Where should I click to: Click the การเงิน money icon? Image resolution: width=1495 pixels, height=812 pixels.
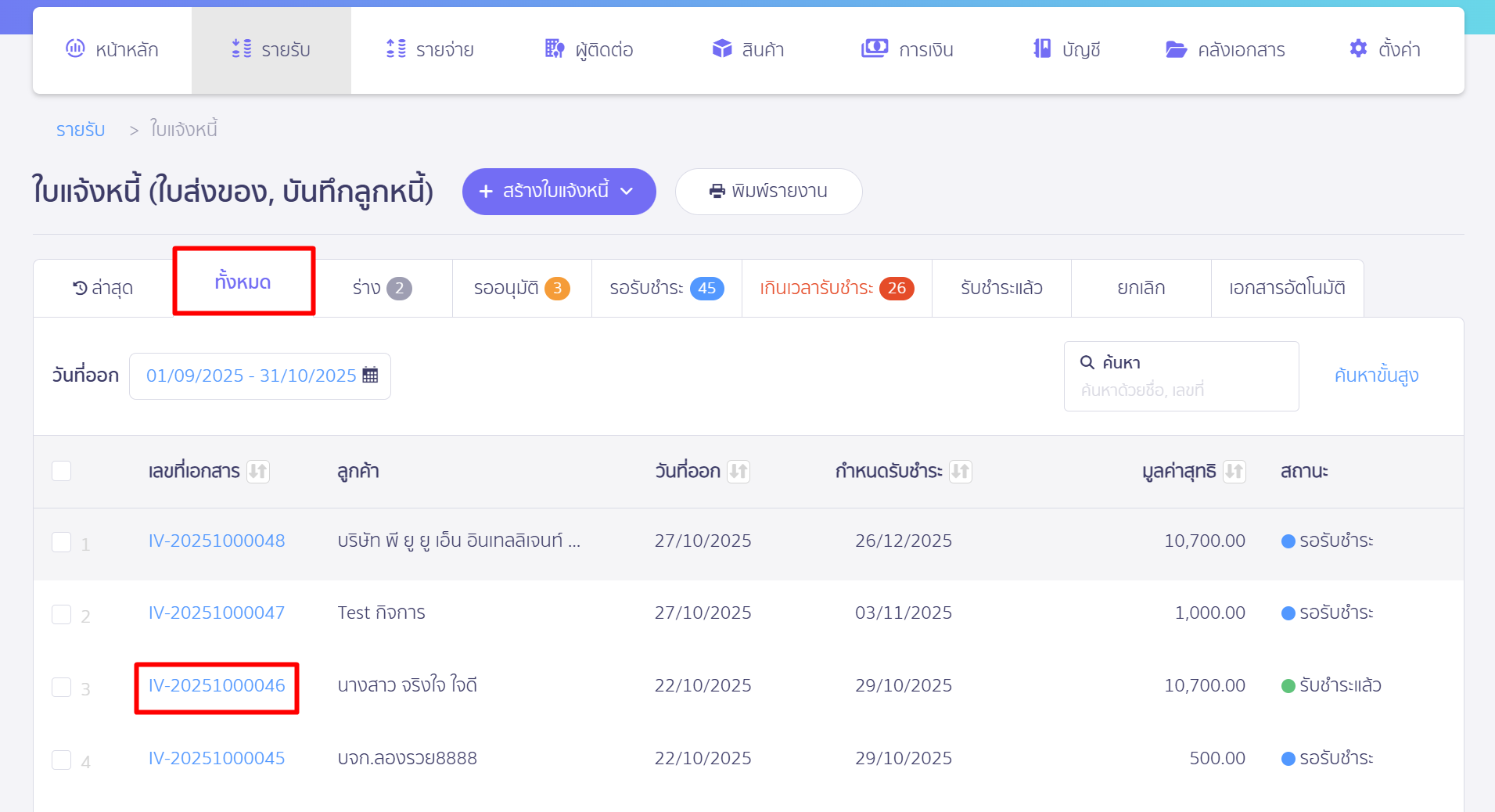click(874, 49)
